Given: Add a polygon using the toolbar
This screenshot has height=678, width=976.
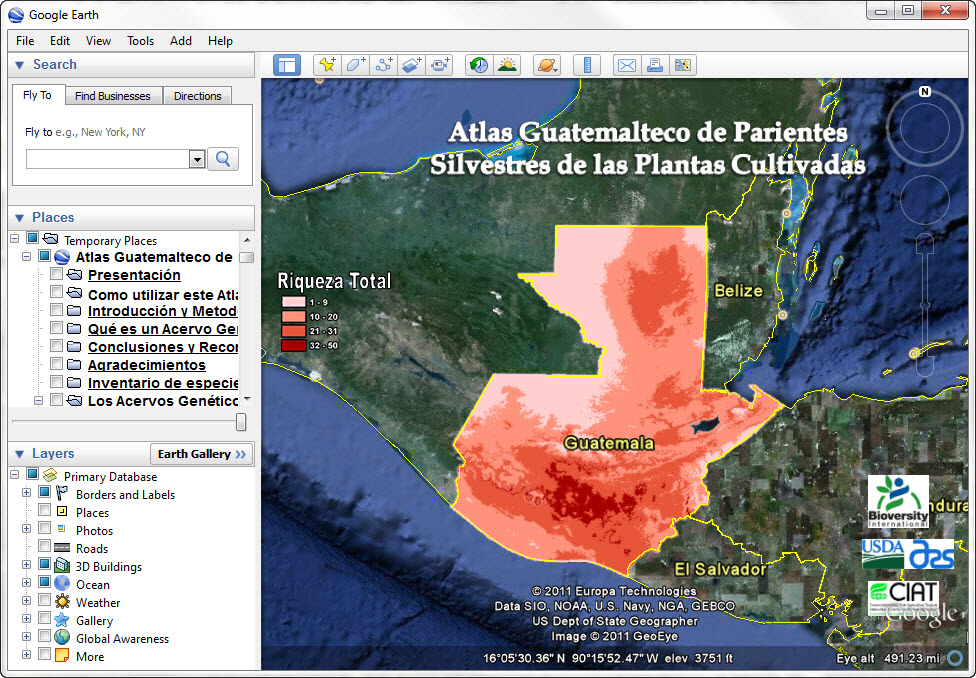Looking at the screenshot, I should pos(355,65).
